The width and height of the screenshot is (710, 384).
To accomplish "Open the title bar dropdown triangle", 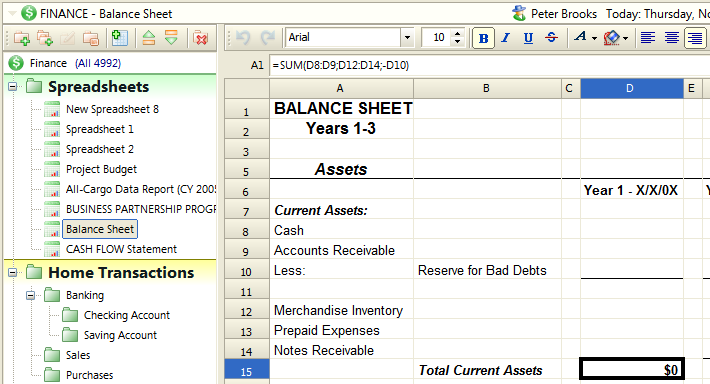I will click(12, 13).
